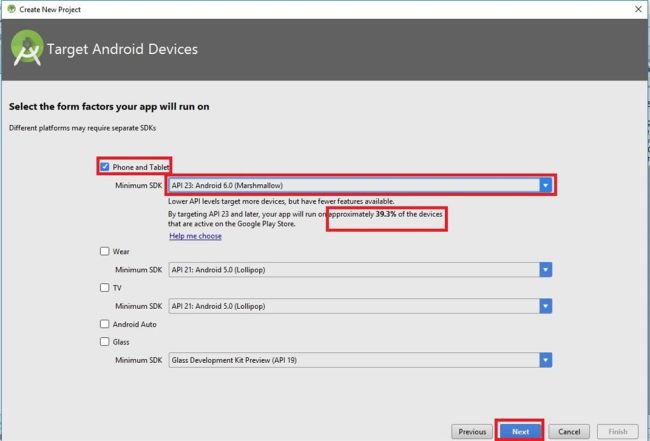Open the Help me choose link
This screenshot has width=650, height=441.
pyautogui.click(x=195, y=236)
